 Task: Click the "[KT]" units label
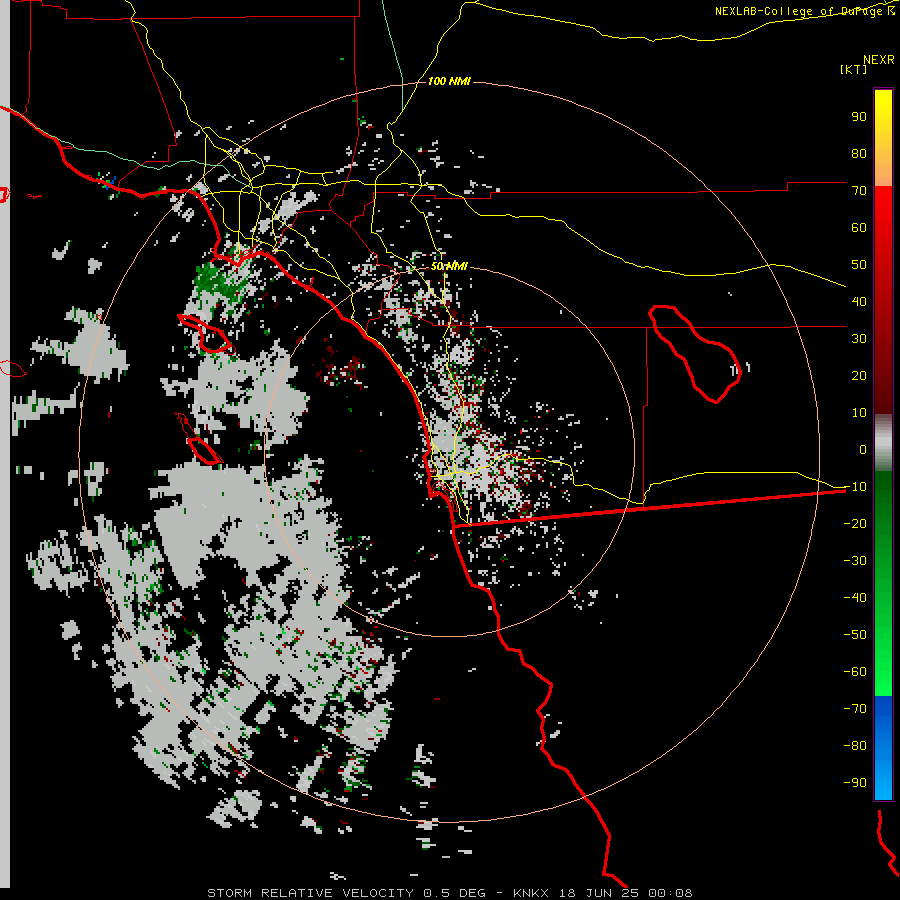coord(853,69)
